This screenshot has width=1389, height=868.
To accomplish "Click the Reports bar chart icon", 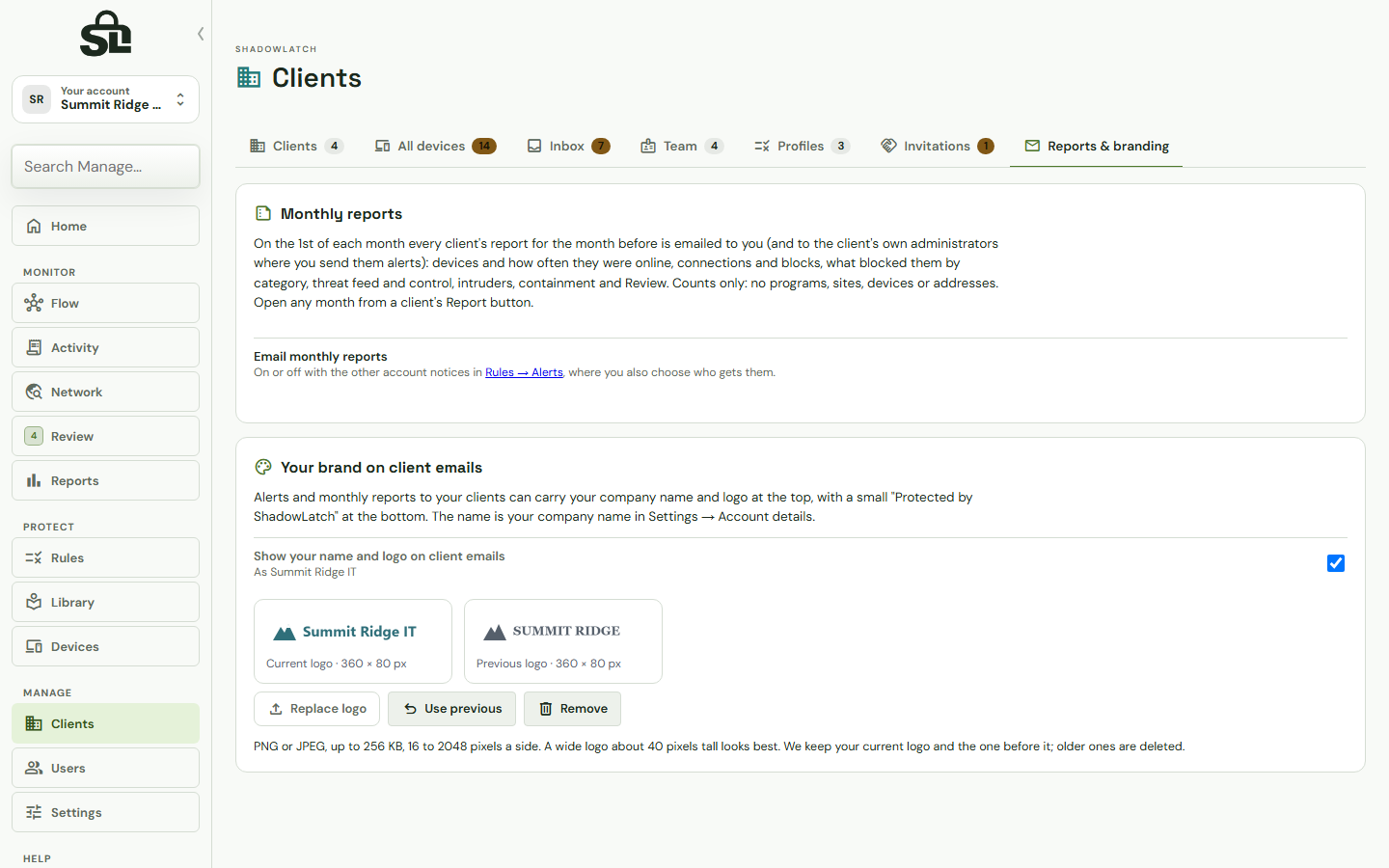I will click(x=34, y=480).
